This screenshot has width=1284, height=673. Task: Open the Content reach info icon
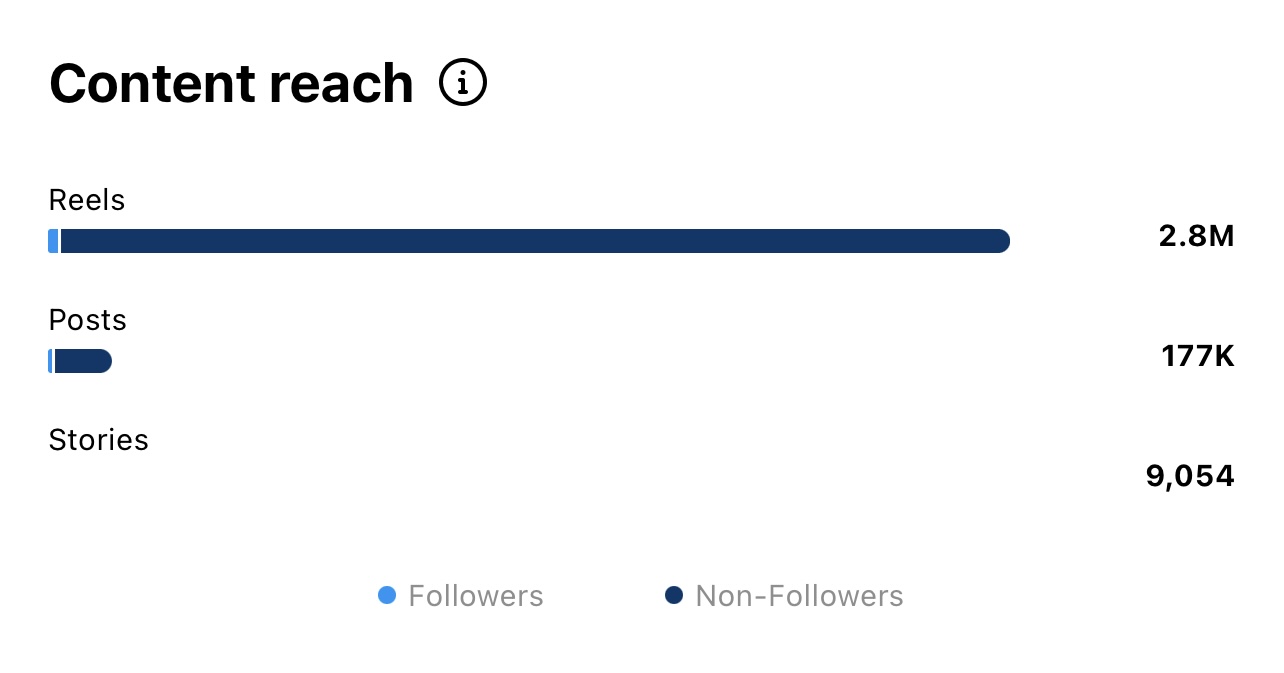pos(463,84)
